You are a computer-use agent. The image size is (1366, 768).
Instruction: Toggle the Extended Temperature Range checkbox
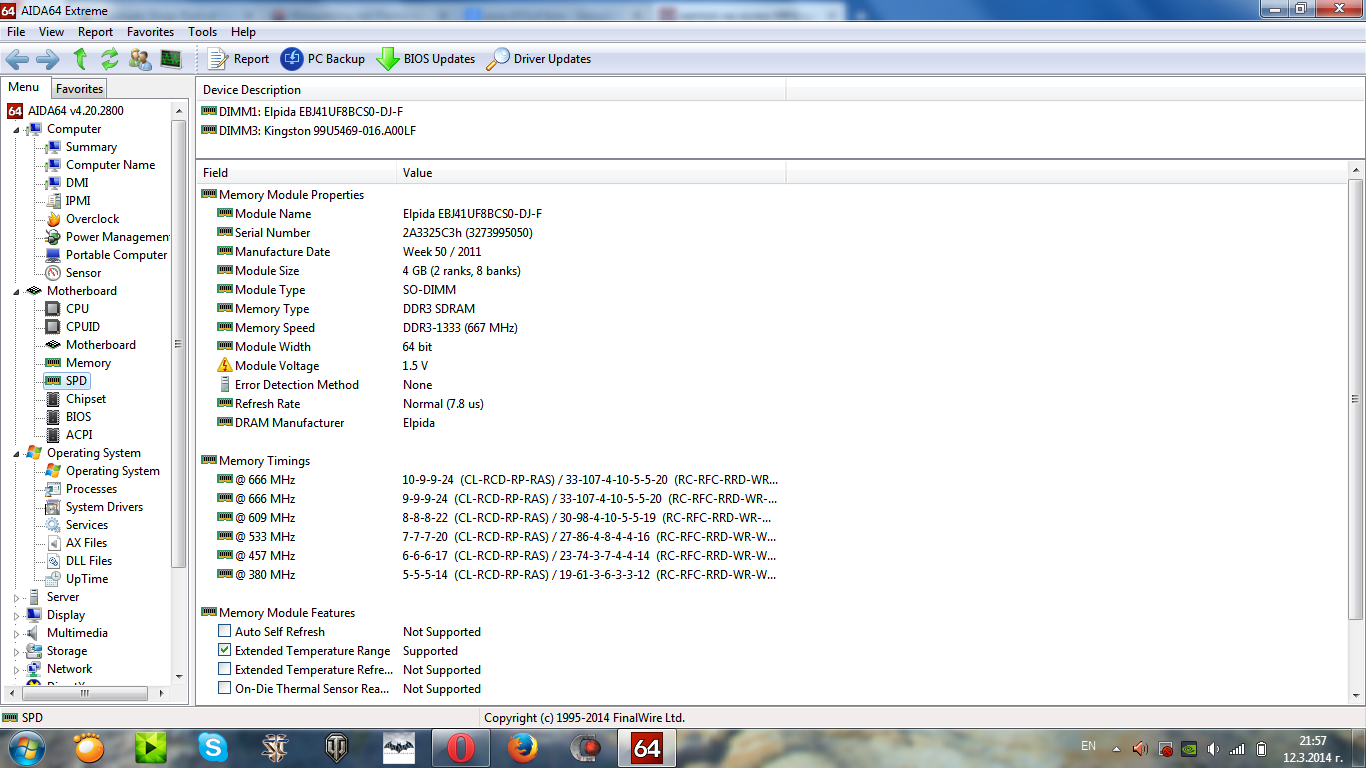(x=225, y=651)
